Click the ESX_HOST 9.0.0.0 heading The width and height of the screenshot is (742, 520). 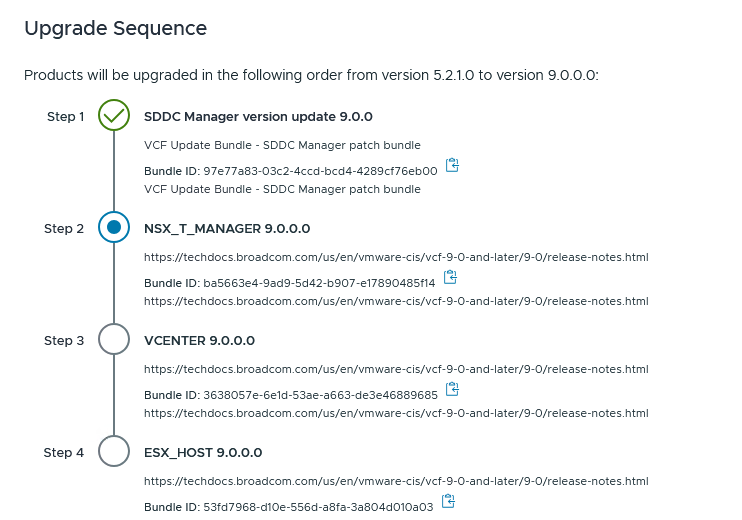click(203, 453)
